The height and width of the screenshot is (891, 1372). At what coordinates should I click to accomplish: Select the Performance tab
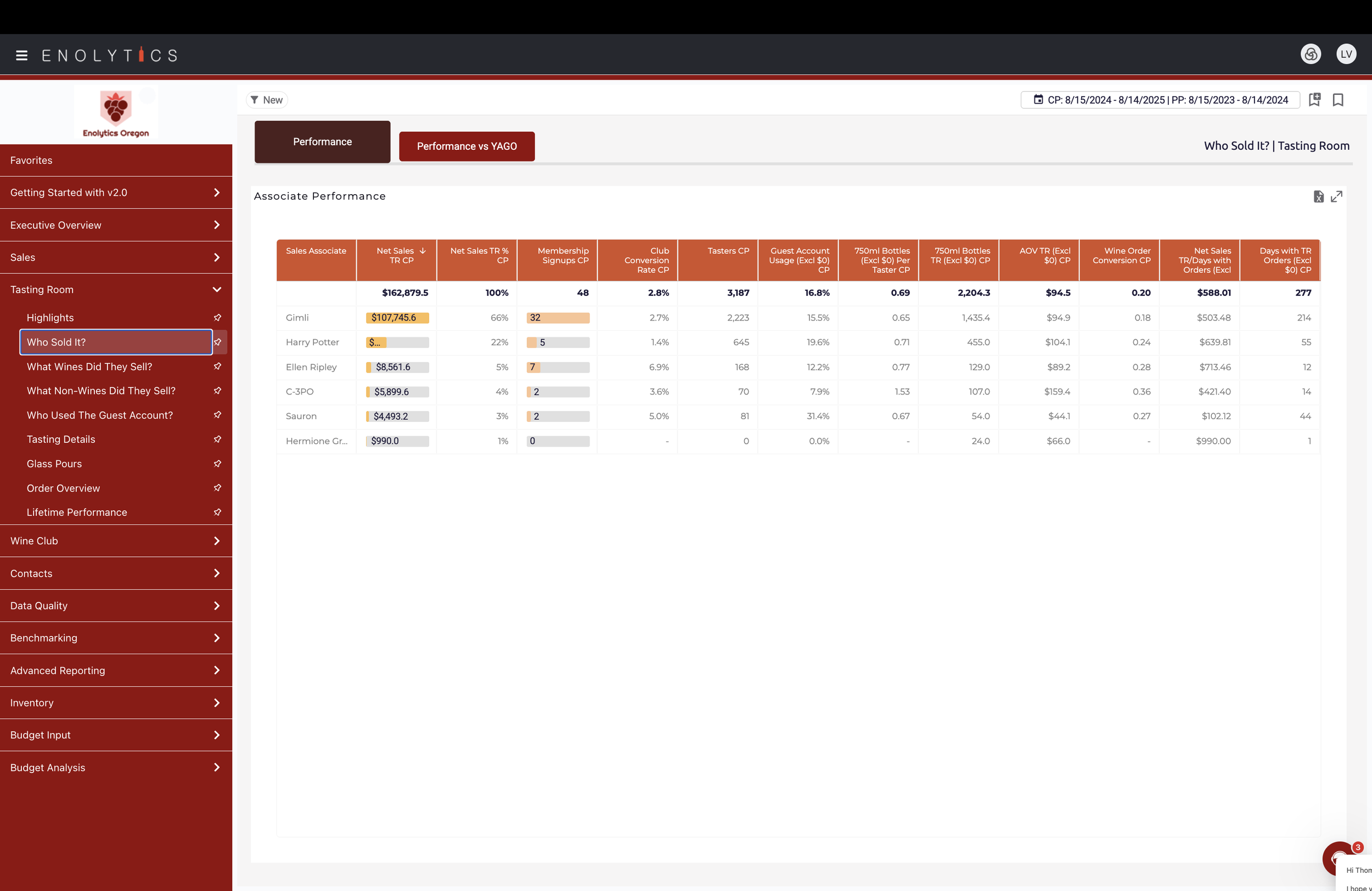[322, 142]
